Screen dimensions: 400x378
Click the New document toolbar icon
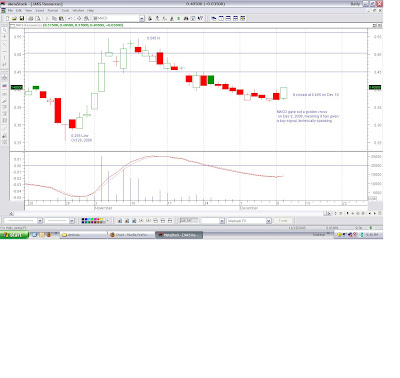(8, 18)
